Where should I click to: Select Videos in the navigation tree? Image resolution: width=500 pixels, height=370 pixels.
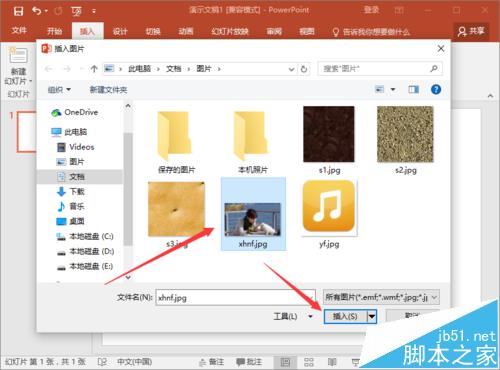(x=76, y=147)
